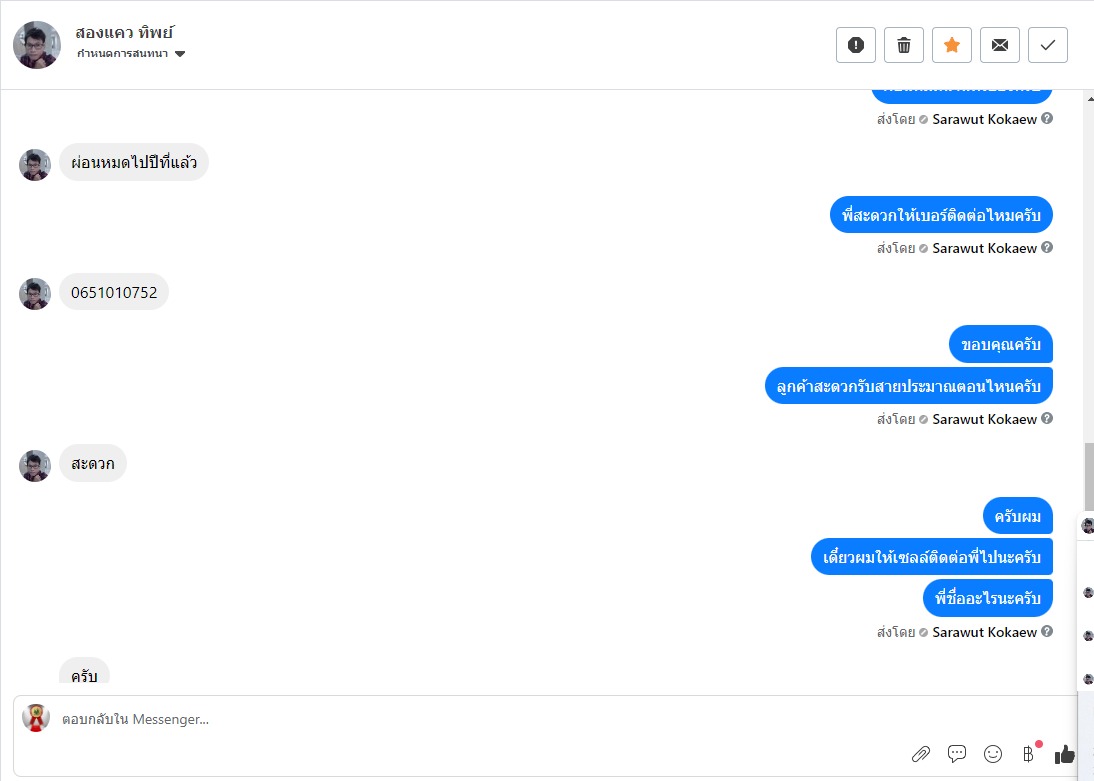
Task: Toggle the checkmark to mark conversation done
Action: (x=1048, y=45)
